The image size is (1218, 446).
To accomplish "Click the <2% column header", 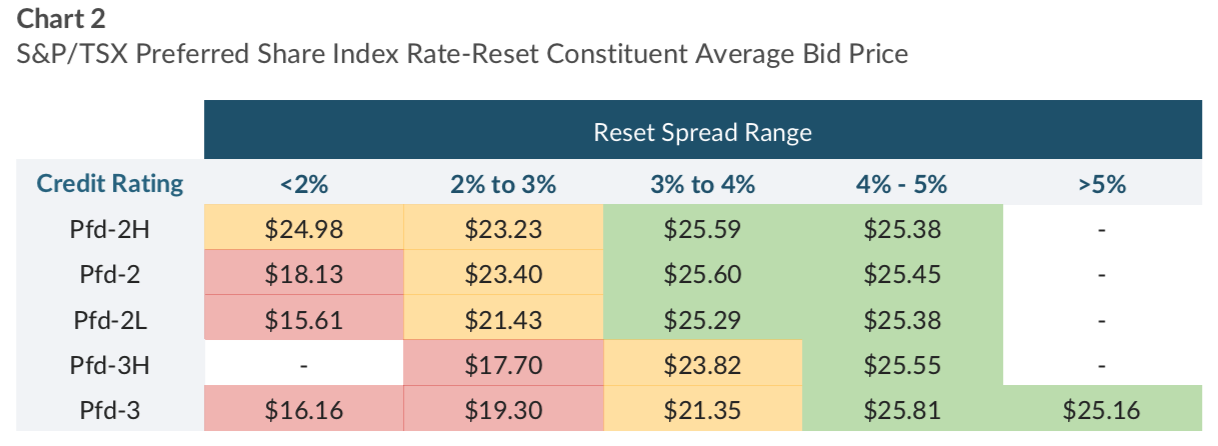I will (304, 184).
